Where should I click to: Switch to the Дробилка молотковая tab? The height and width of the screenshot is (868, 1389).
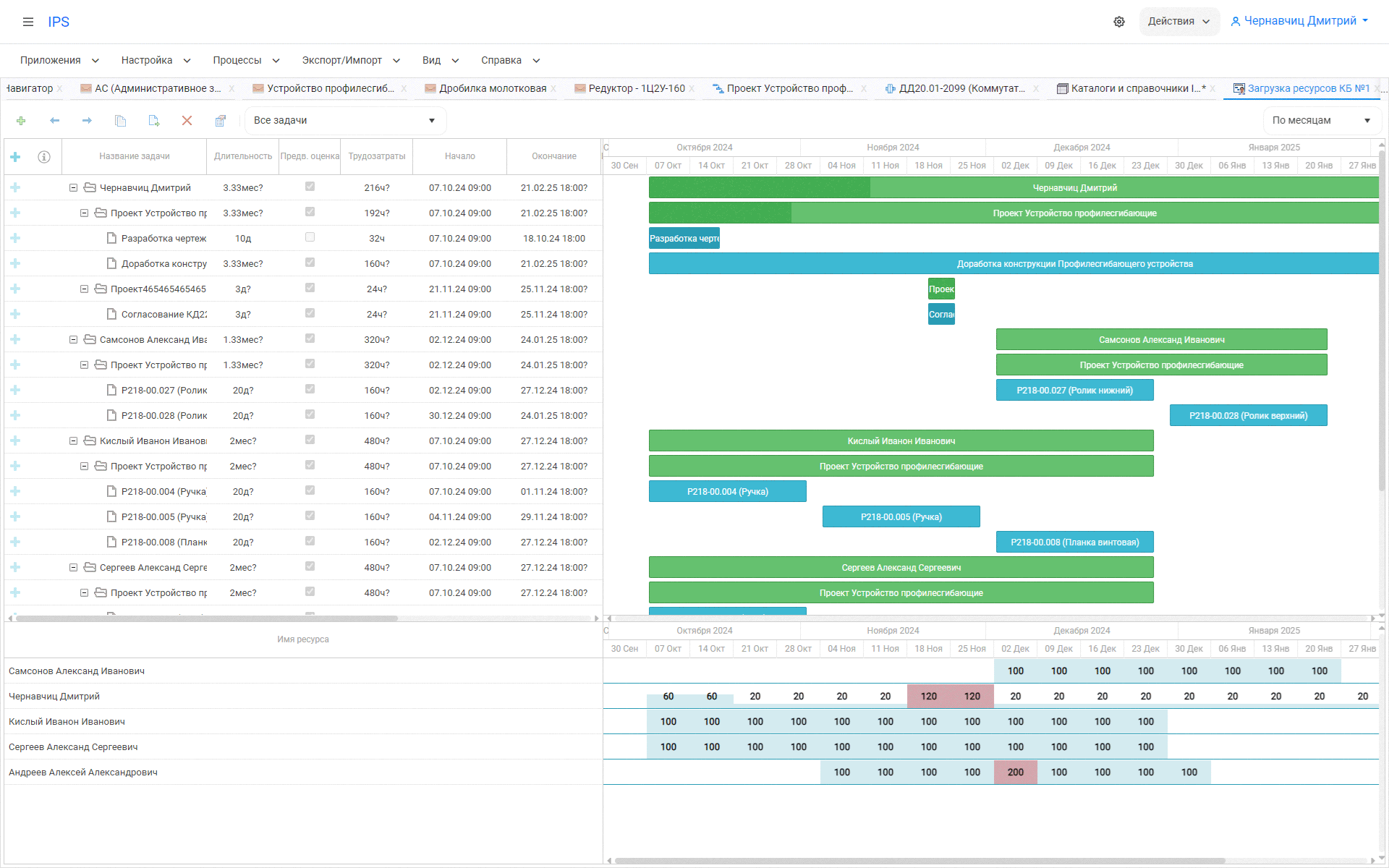tap(492, 88)
